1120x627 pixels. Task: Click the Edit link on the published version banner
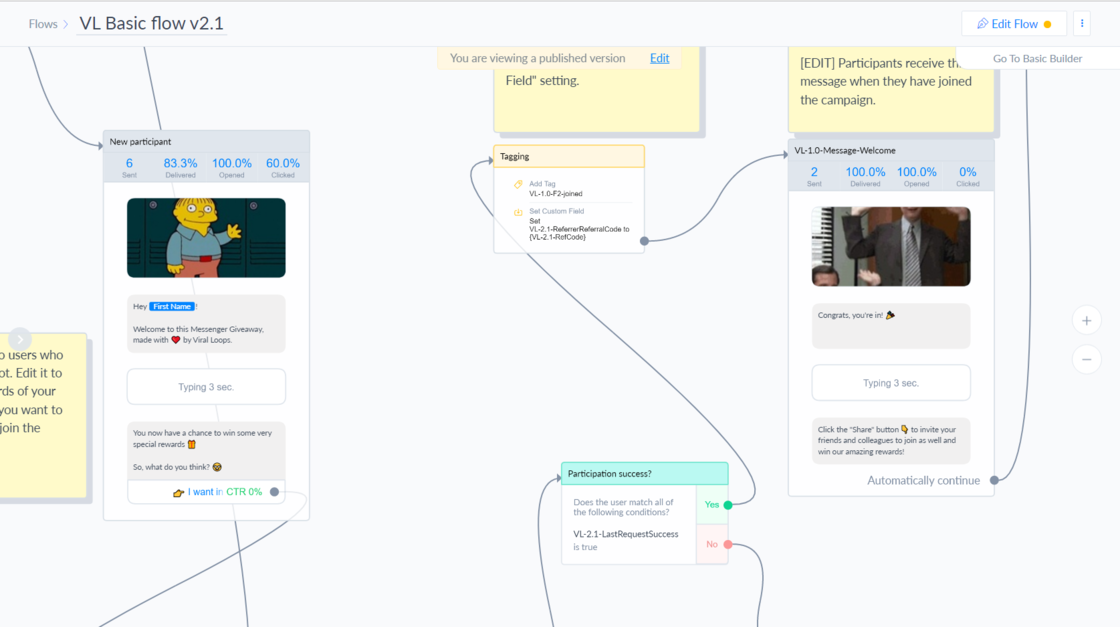659,58
